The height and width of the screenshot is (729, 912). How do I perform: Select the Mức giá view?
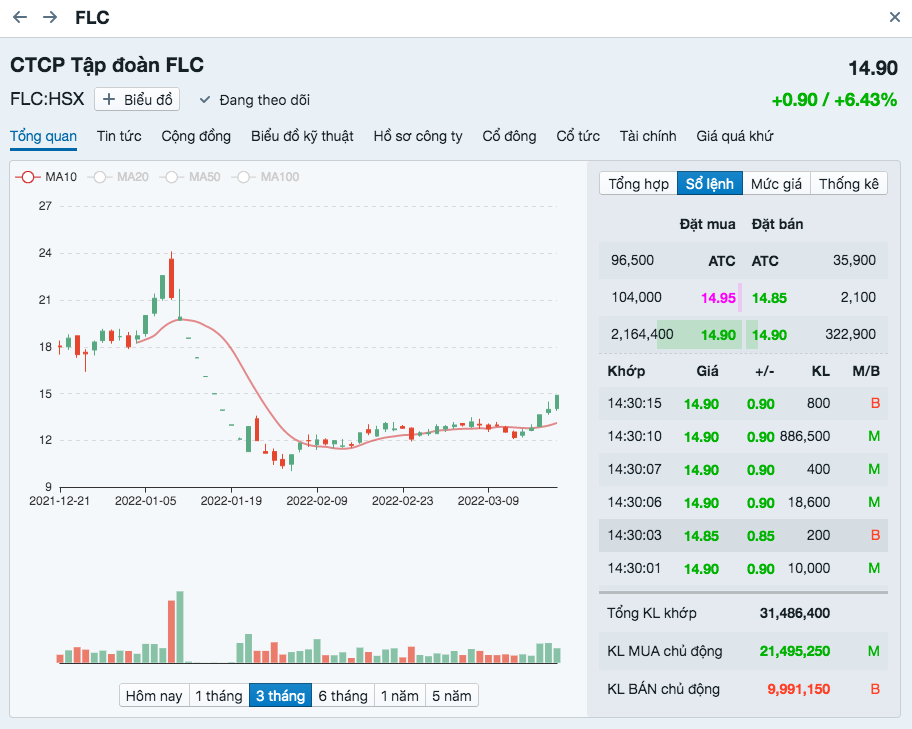(x=776, y=184)
